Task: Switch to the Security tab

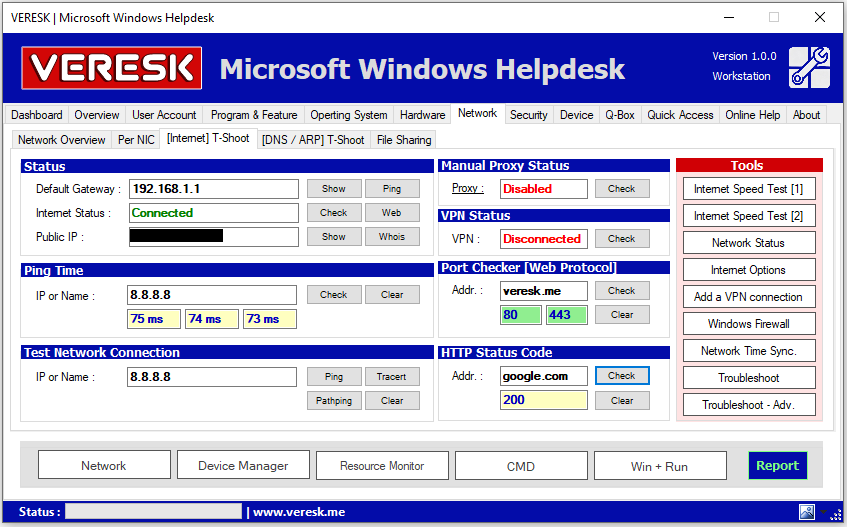Action: point(528,115)
